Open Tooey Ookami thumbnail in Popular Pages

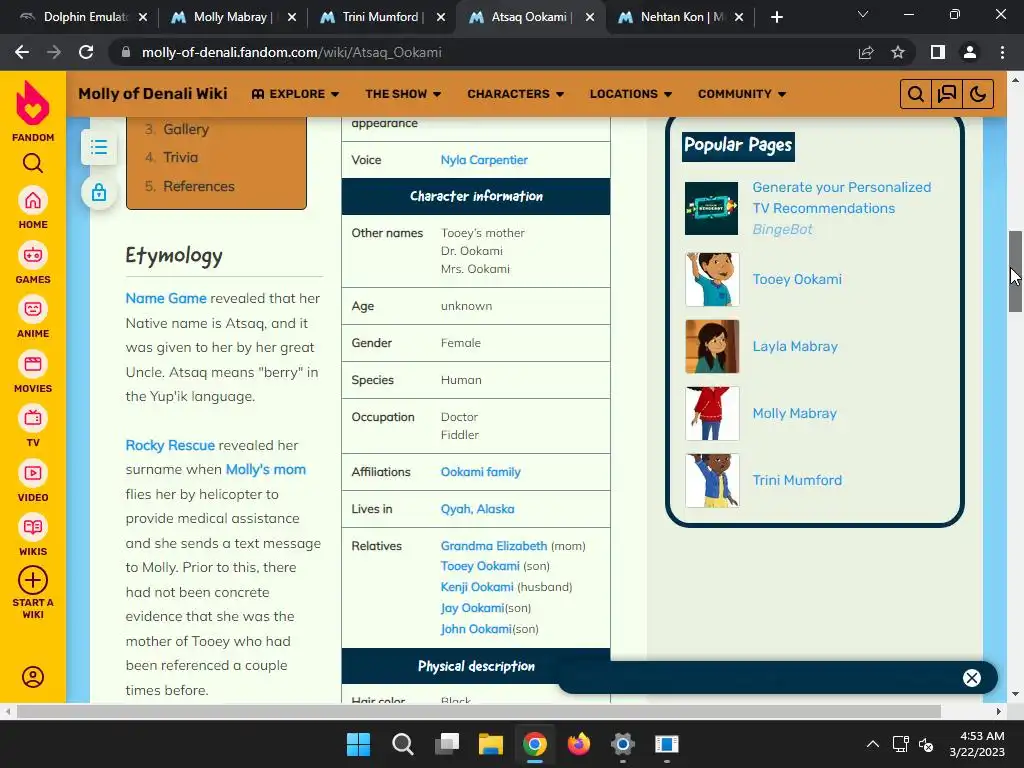click(712, 280)
